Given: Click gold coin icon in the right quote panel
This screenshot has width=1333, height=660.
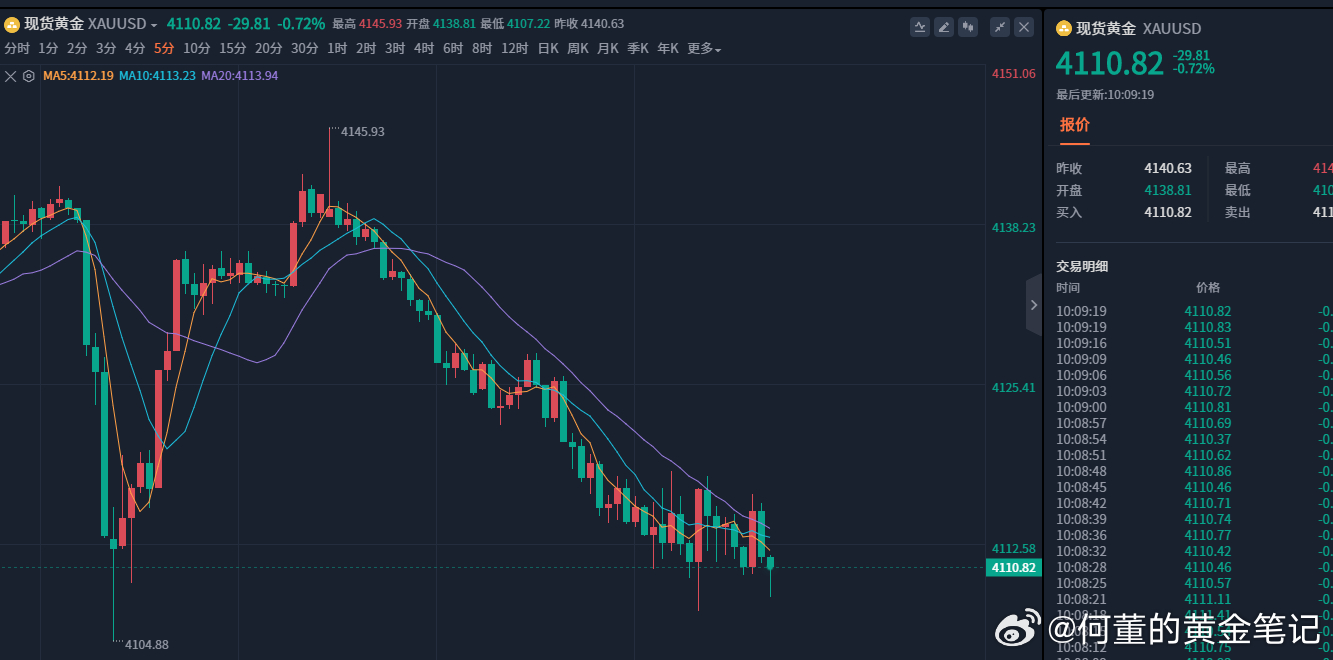Looking at the screenshot, I should point(1064,28).
